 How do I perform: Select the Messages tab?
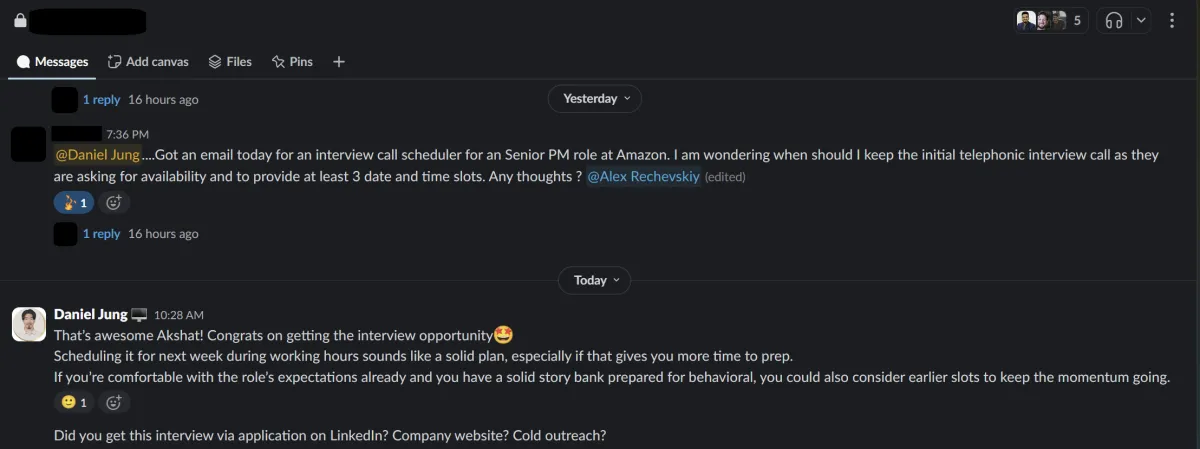[x=53, y=62]
